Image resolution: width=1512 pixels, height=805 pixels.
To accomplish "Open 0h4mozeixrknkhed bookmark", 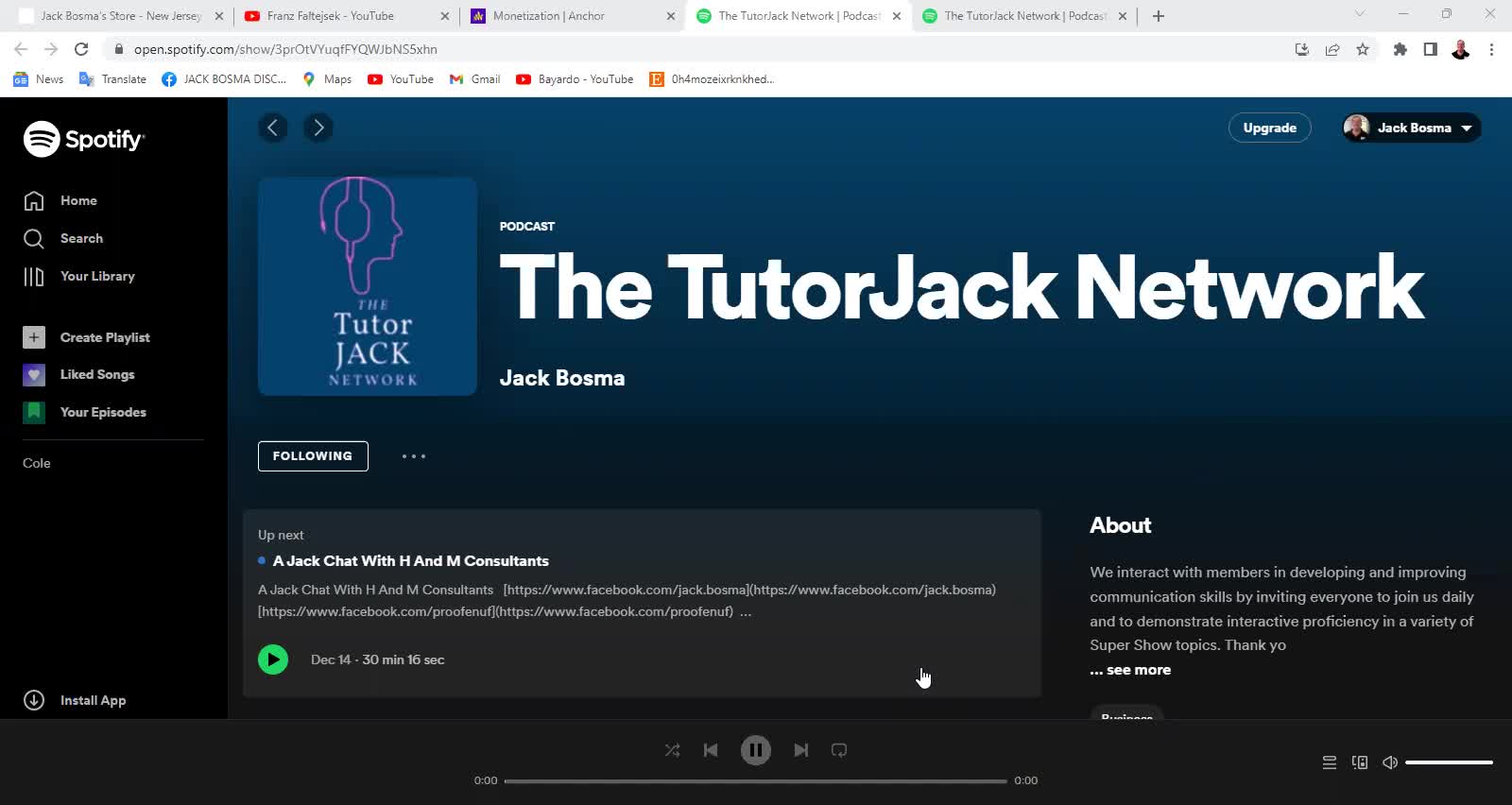I will pyautogui.click(x=712, y=79).
